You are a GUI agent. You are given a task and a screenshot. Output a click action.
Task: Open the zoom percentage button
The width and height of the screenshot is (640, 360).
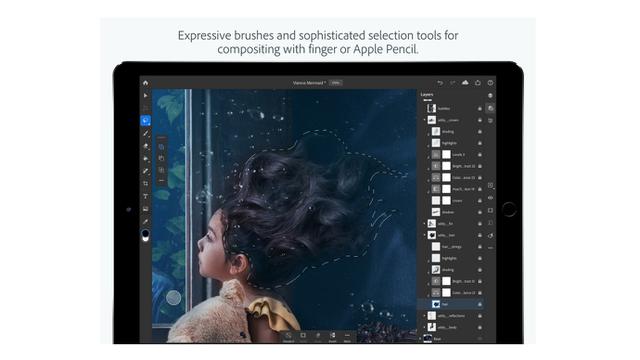coord(336,83)
